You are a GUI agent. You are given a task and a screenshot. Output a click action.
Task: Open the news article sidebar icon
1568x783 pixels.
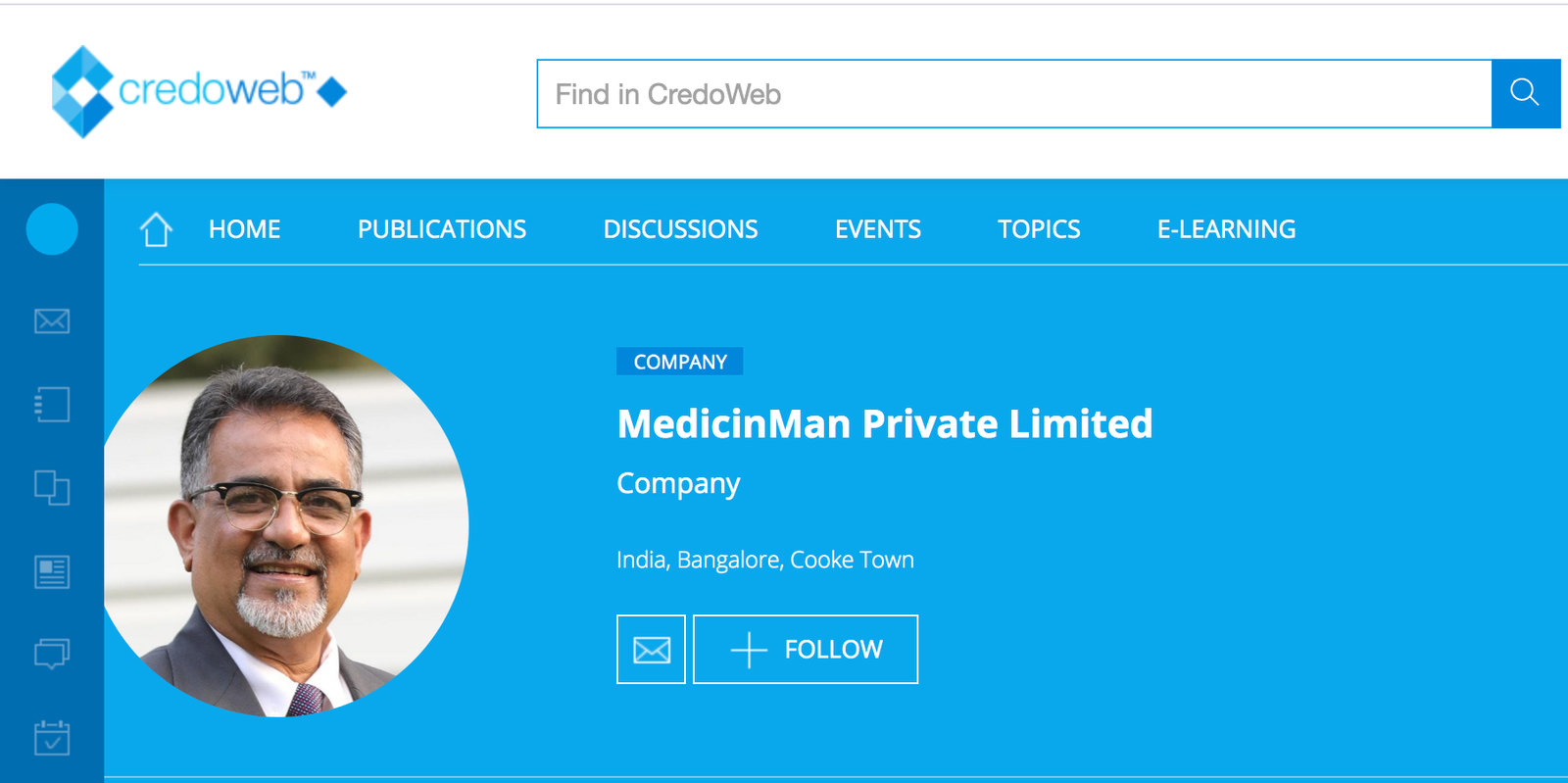point(52,571)
